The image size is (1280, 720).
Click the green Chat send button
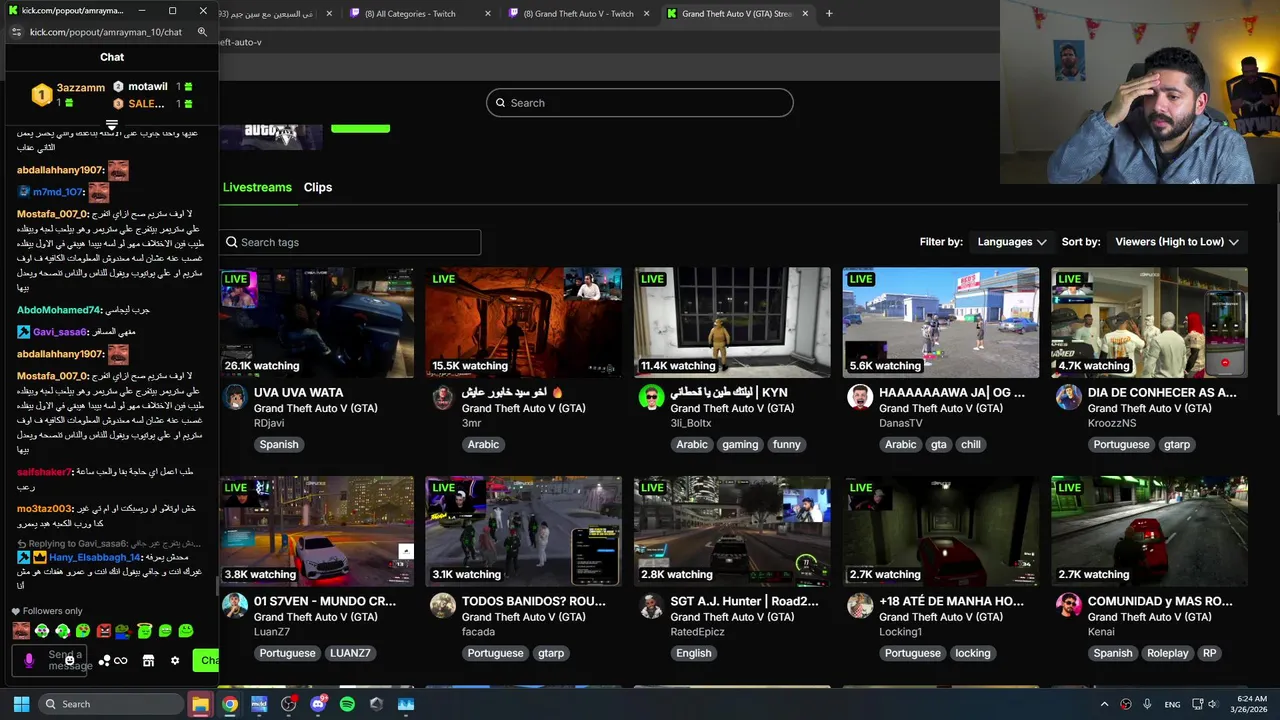(207, 660)
